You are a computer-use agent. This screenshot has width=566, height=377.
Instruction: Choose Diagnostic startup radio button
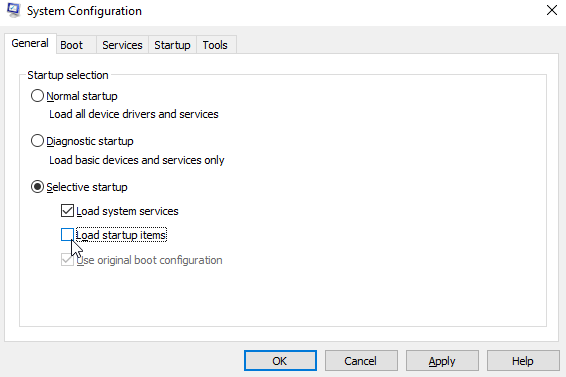click(37, 141)
